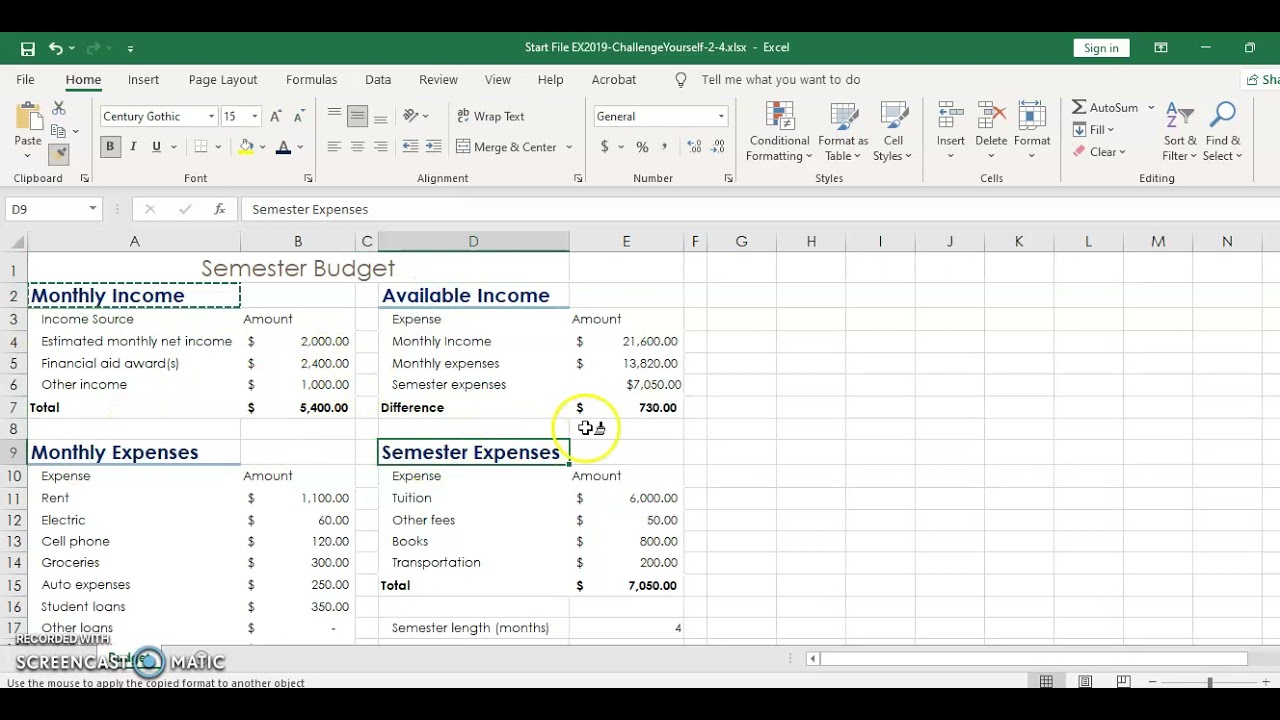The height and width of the screenshot is (720, 1280).
Task: Click the Cut scissors icon
Action: coord(58,108)
